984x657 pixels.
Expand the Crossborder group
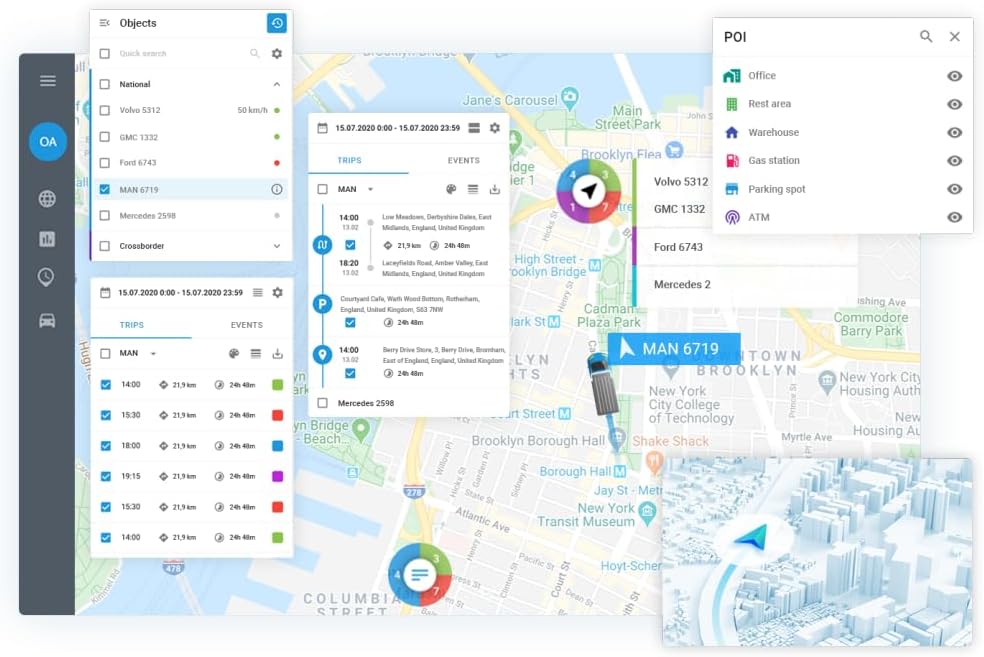[x=277, y=246]
